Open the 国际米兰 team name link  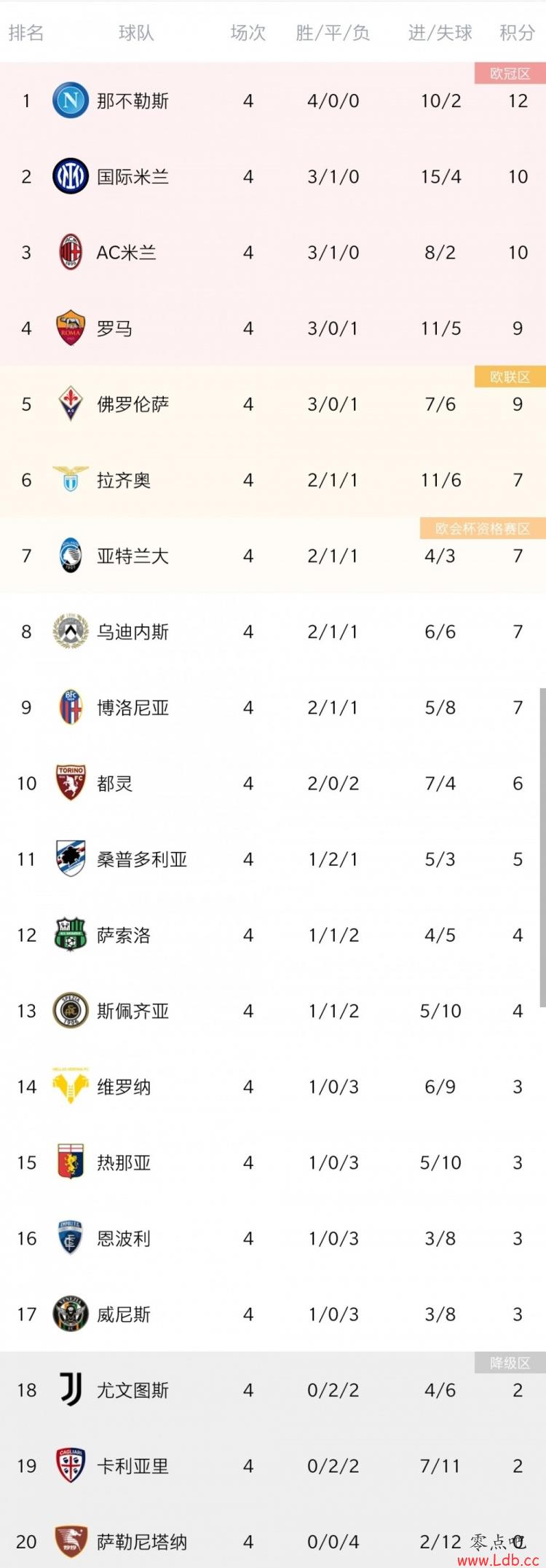[x=133, y=176]
